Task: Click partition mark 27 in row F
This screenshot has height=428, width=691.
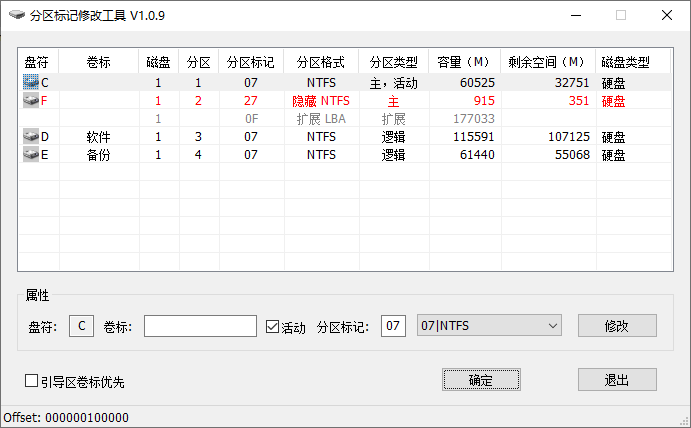Action: point(251,101)
